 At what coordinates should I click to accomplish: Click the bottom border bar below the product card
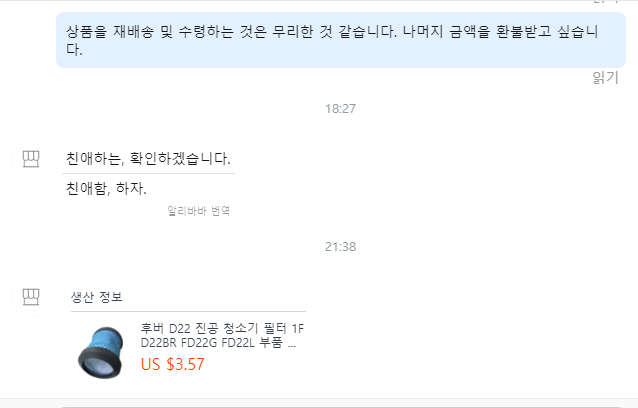(x=340, y=406)
